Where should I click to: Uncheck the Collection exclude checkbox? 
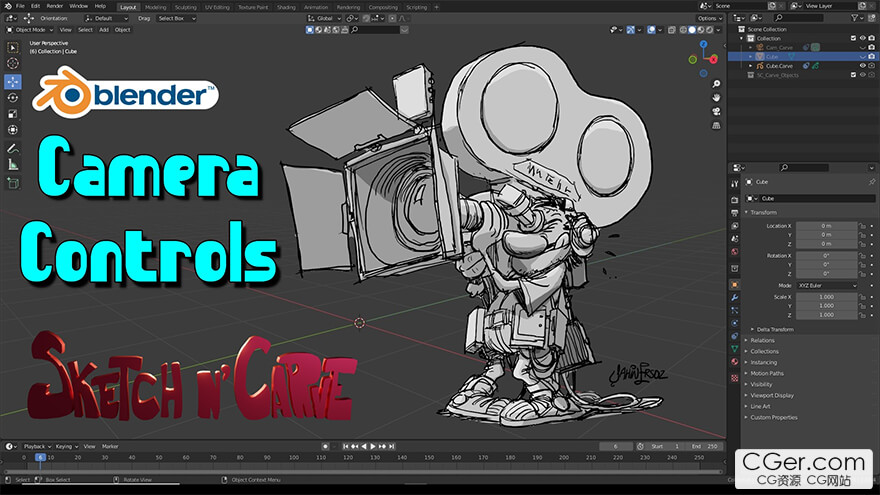click(853, 38)
